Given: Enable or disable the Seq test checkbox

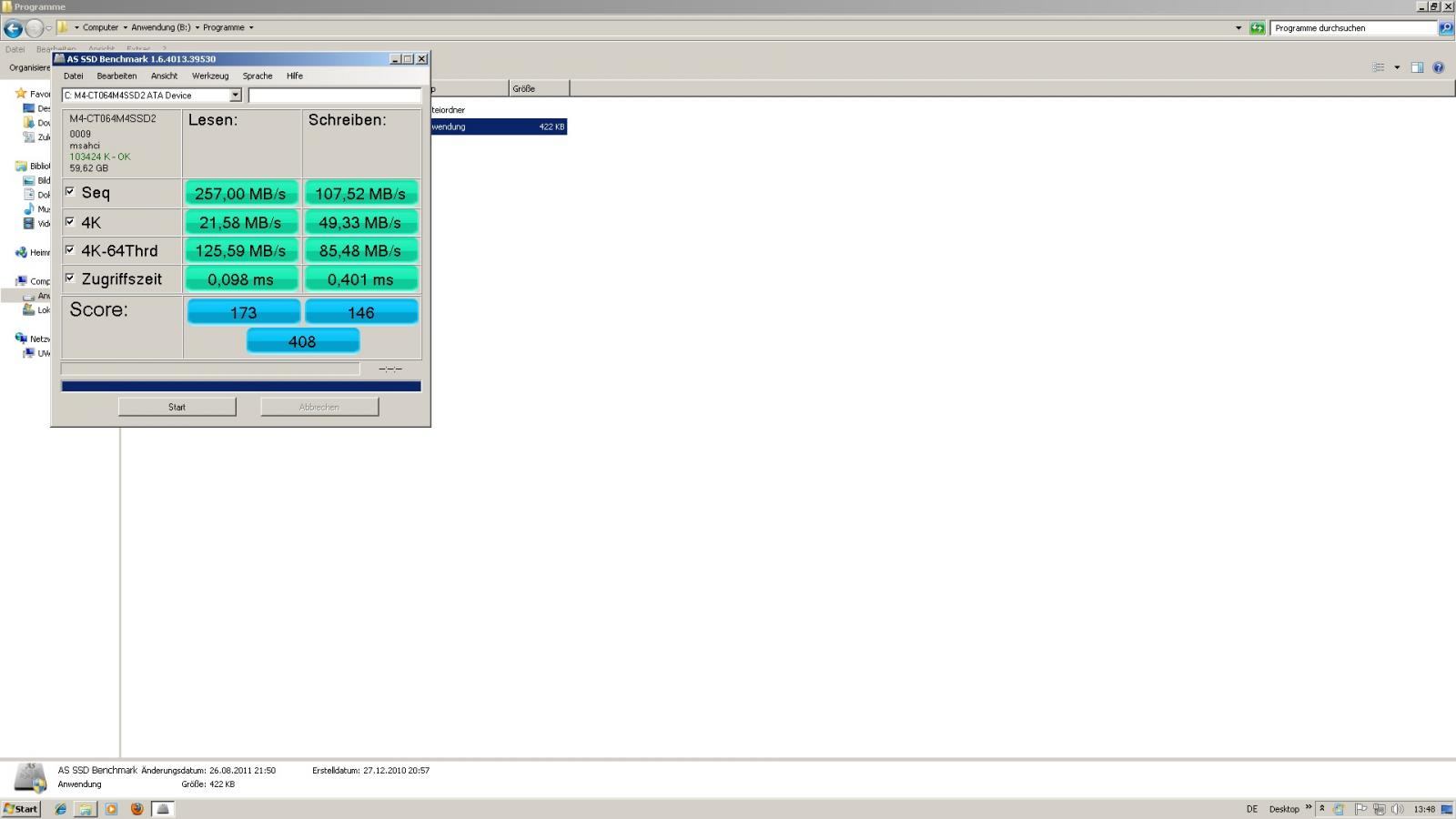Looking at the screenshot, I should click(x=70, y=192).
